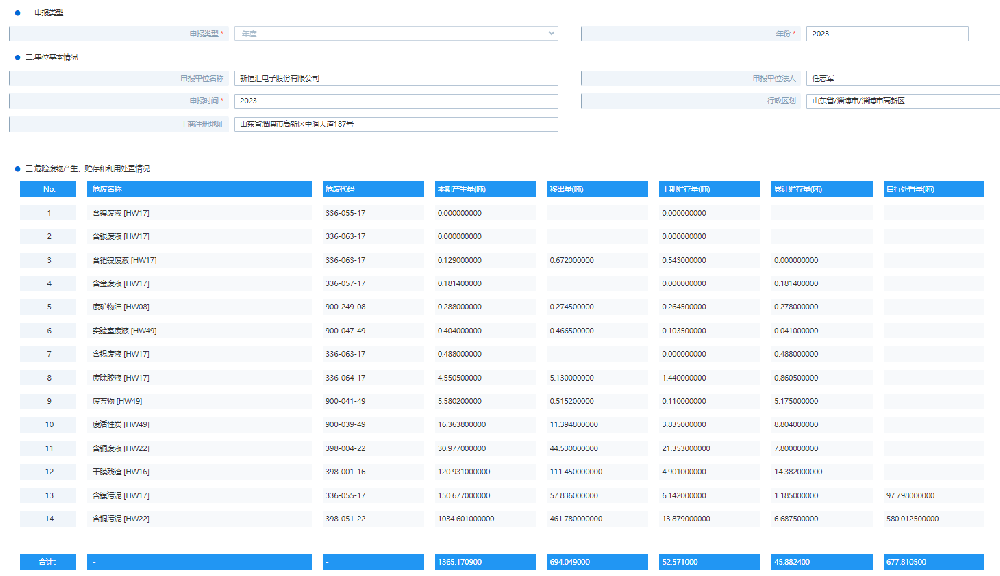Image resolution: width=1000 pixels, height=576 pixels.
Task: Click waste code 900-041-49 in row 9
Action: 345,401
